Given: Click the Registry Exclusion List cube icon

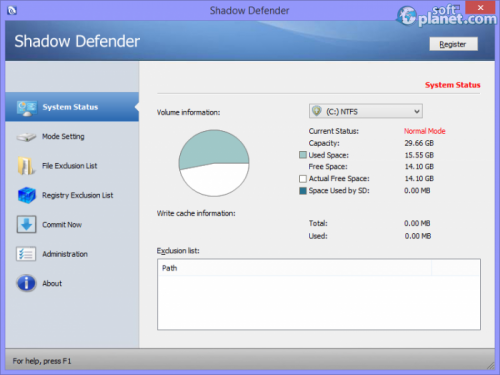Looking at the screenshot, I should (x=27, y=195).
